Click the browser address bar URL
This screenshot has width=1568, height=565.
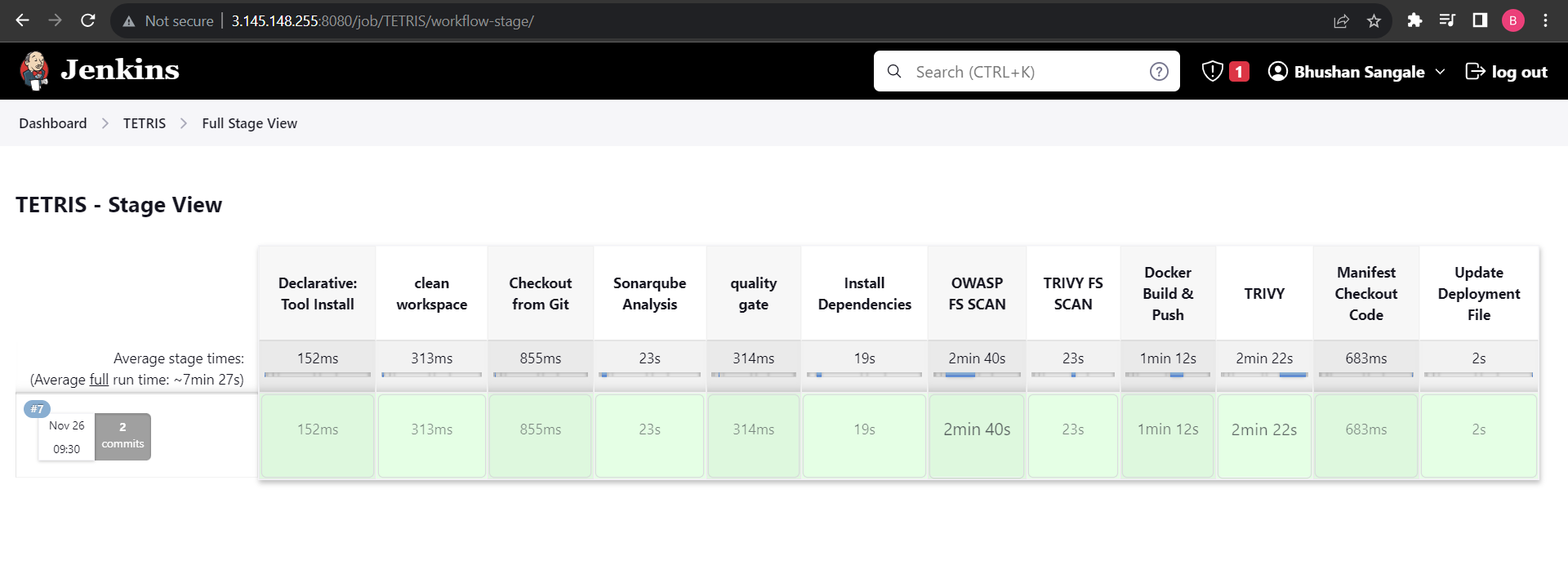click(x=382, y=21)
